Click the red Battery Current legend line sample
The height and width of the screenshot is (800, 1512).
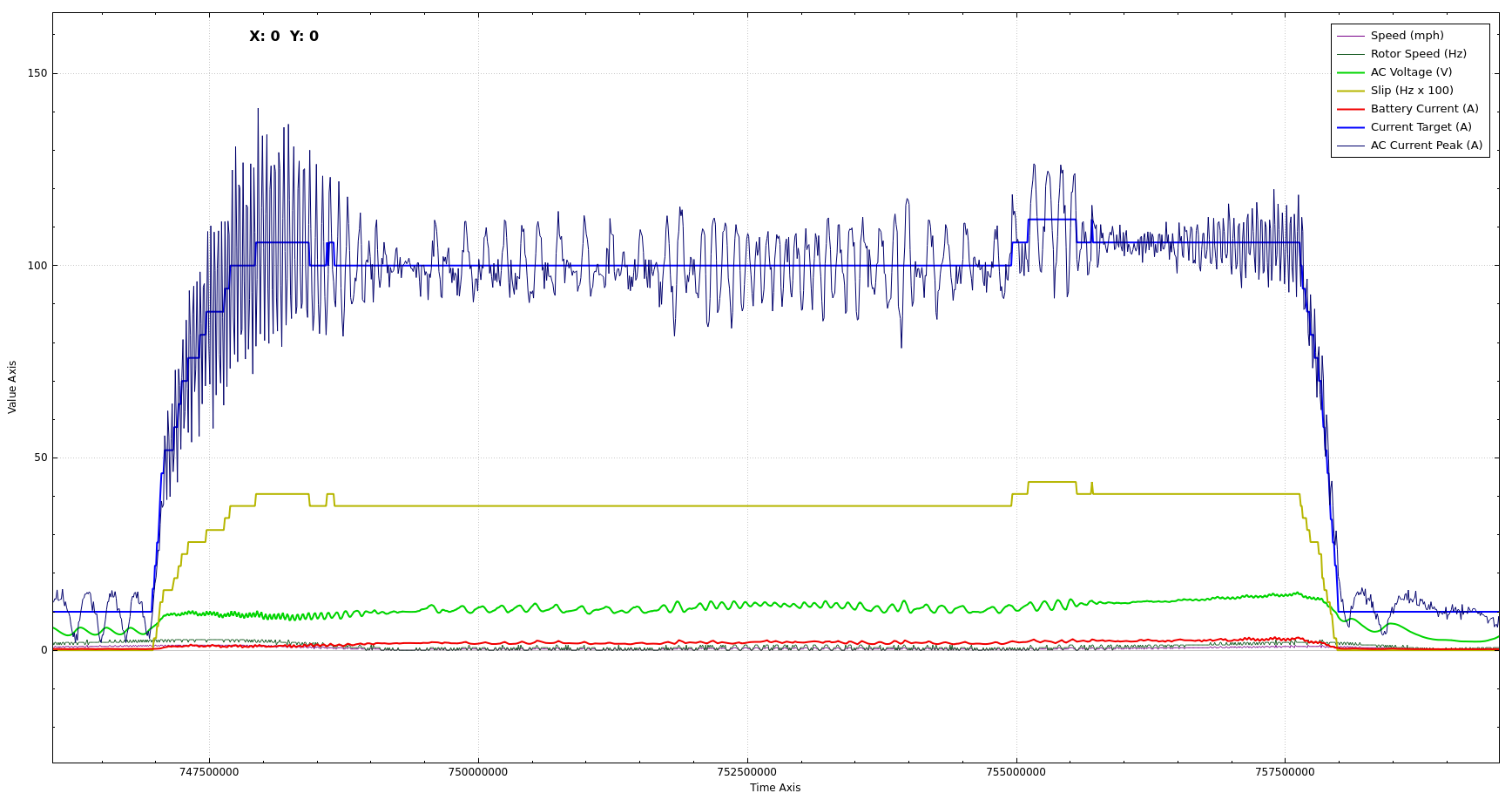point(1350,109)
